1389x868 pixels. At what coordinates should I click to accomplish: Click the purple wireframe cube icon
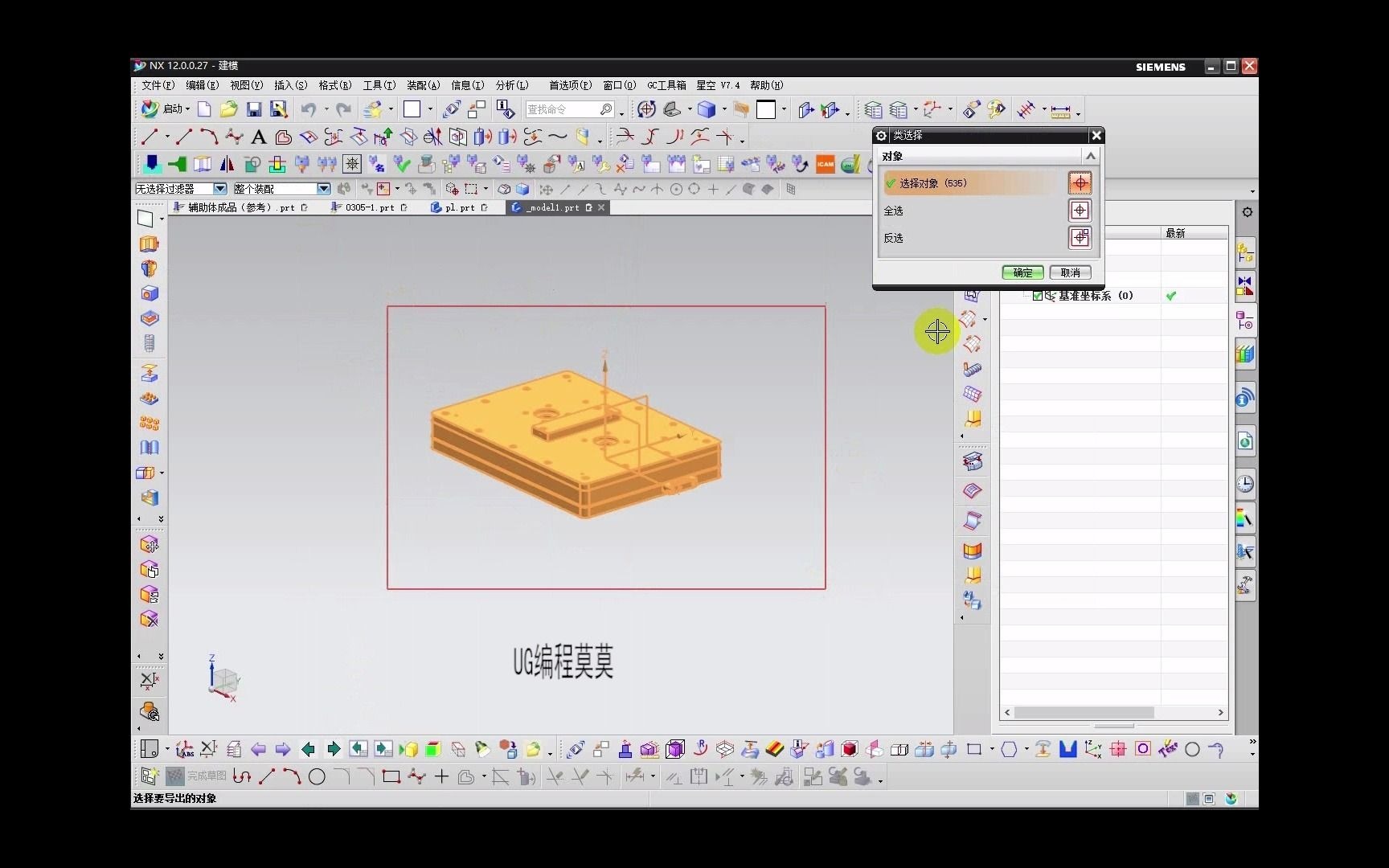click(675, 750)
